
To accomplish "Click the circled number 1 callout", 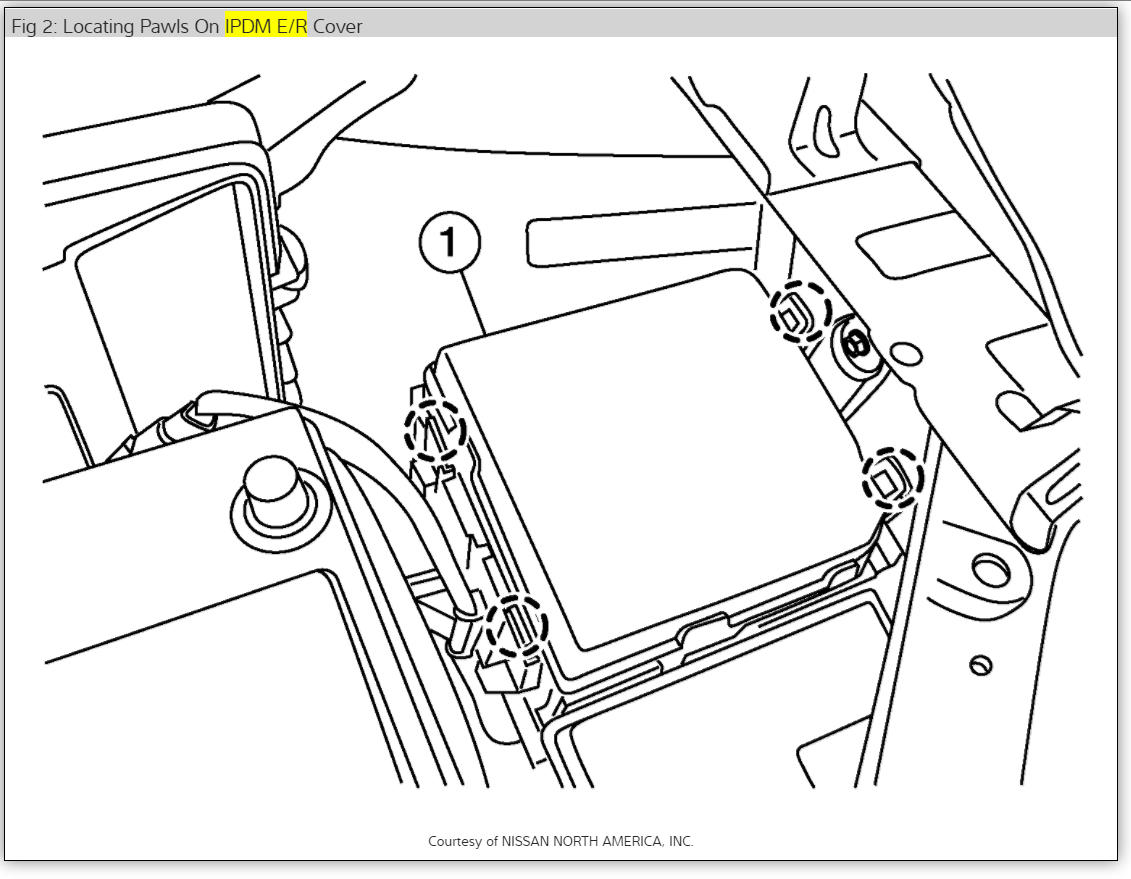I will pos(450,242).
